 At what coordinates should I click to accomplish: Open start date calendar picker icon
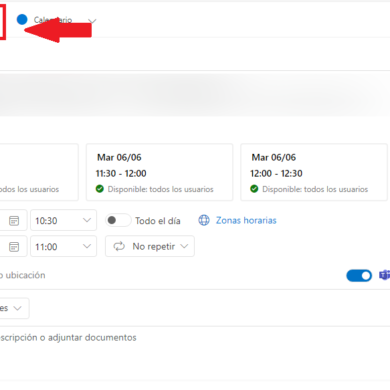tap(14, 221)
